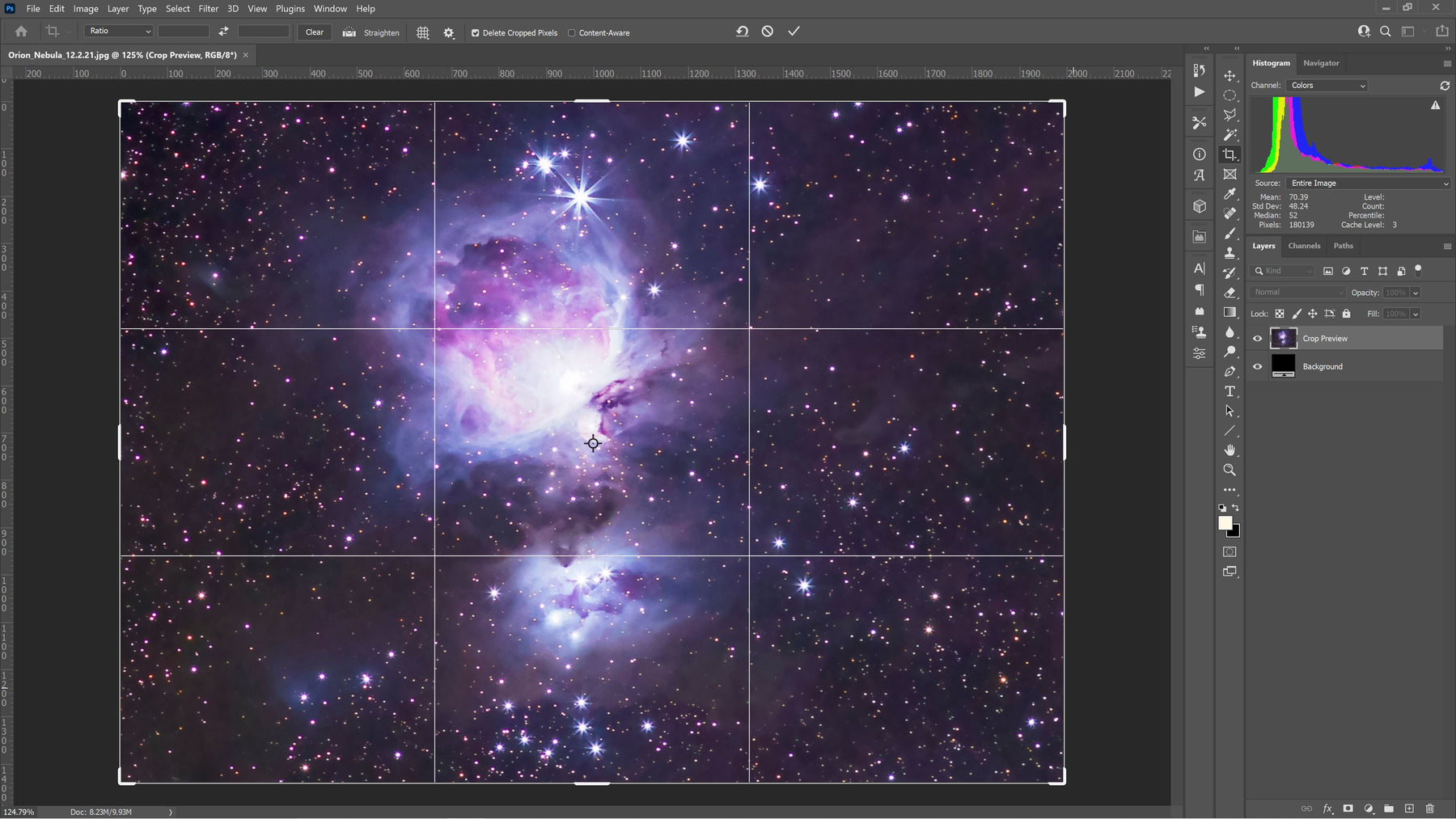Hide the Background layer
This screenshot has height=819, width=1456.
(1258, 366)
